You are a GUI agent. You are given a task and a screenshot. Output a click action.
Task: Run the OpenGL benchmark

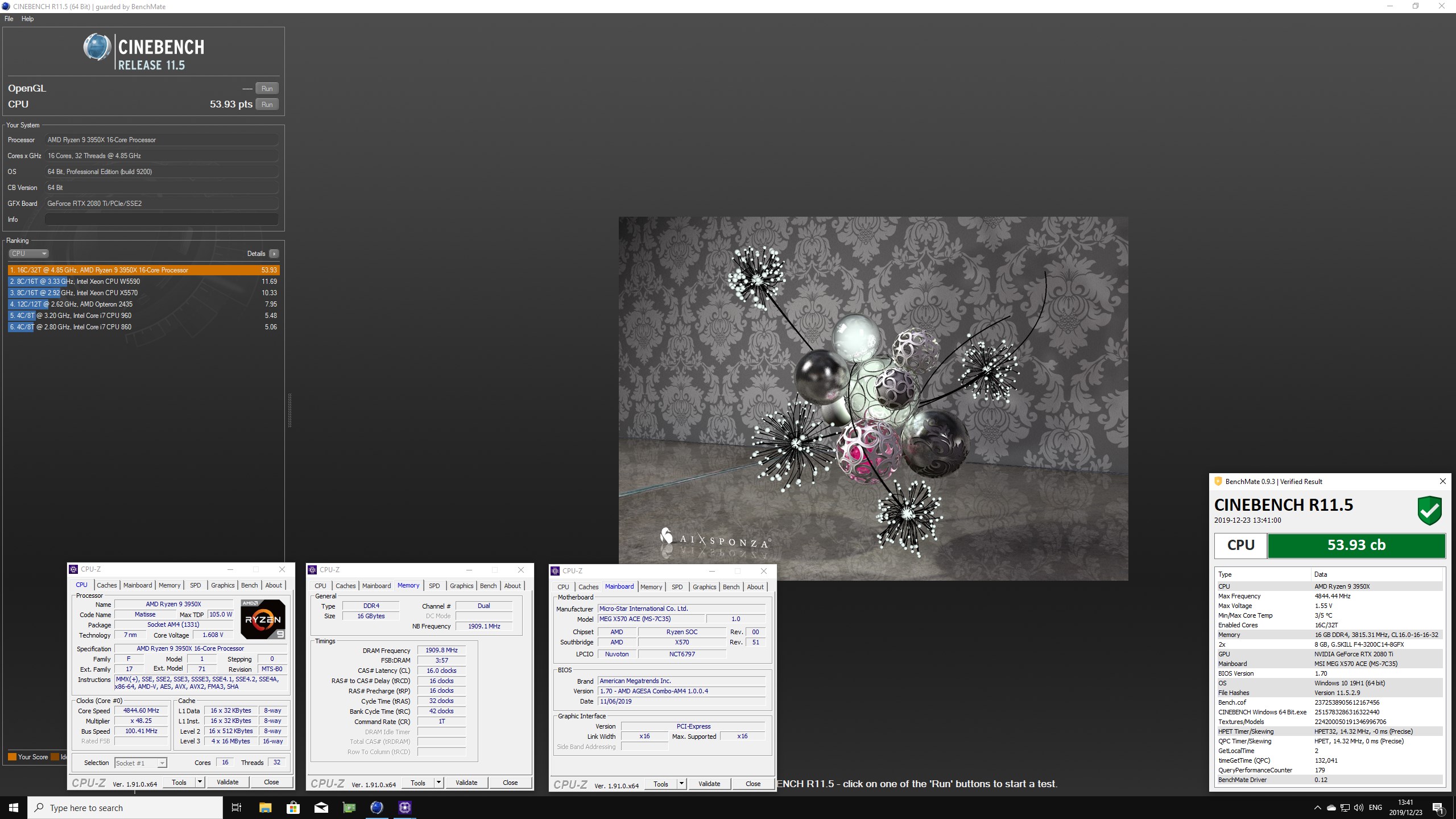267,88
